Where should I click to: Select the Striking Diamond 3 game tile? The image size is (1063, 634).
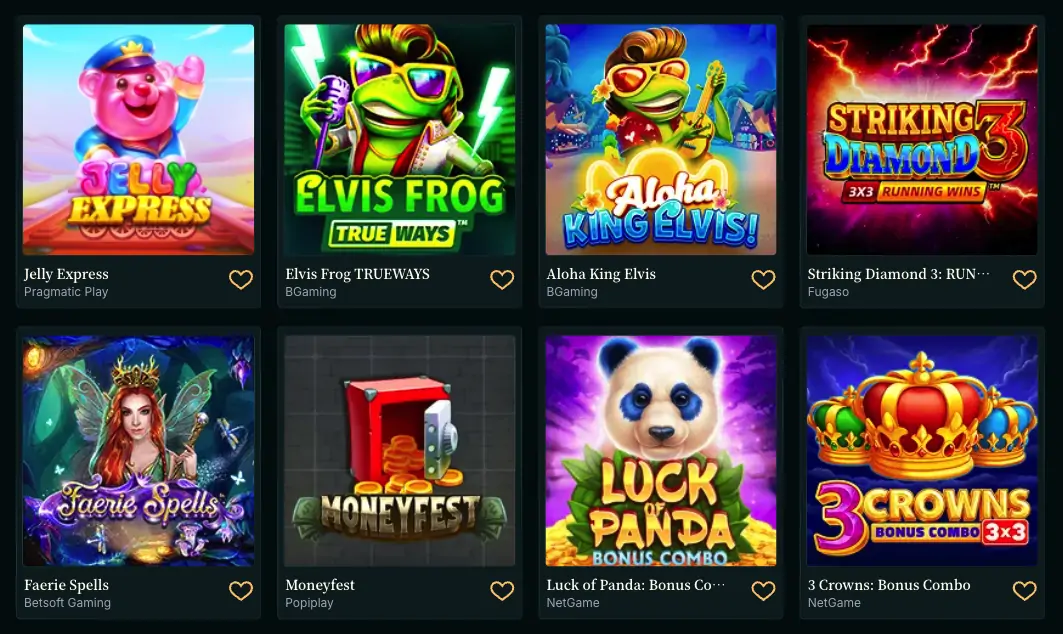(922, 140)
